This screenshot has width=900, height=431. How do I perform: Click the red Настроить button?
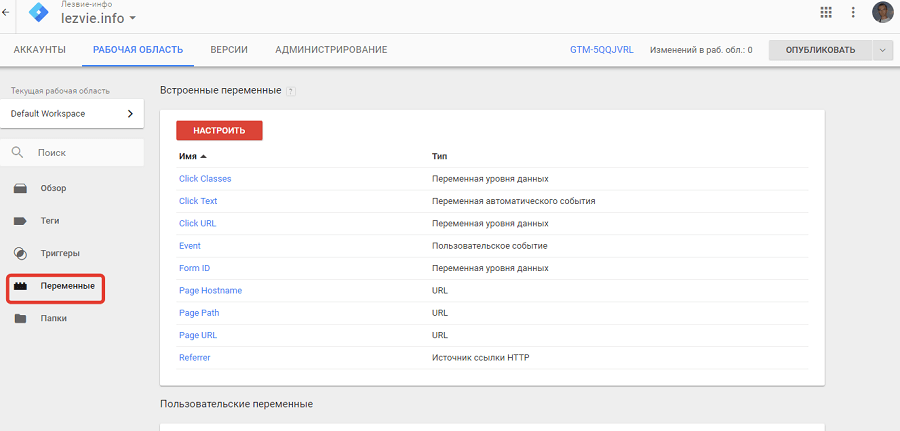(x=219, y=130)
